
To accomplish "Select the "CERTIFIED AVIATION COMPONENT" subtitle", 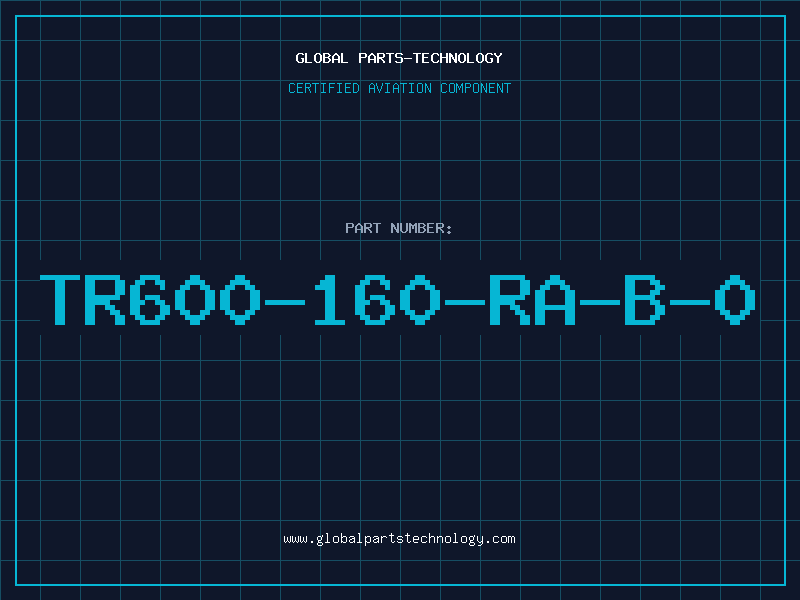I will coord(399,88).
